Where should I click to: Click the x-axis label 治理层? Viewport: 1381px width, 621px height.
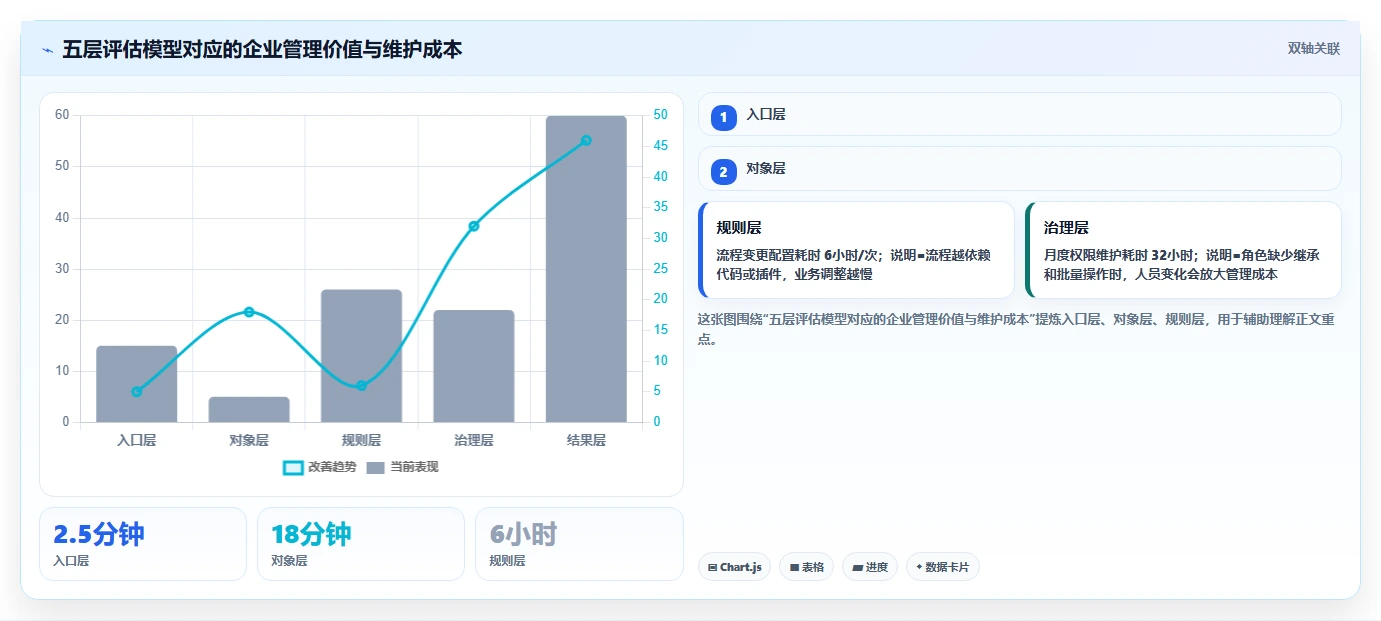[x=474, y=440]
